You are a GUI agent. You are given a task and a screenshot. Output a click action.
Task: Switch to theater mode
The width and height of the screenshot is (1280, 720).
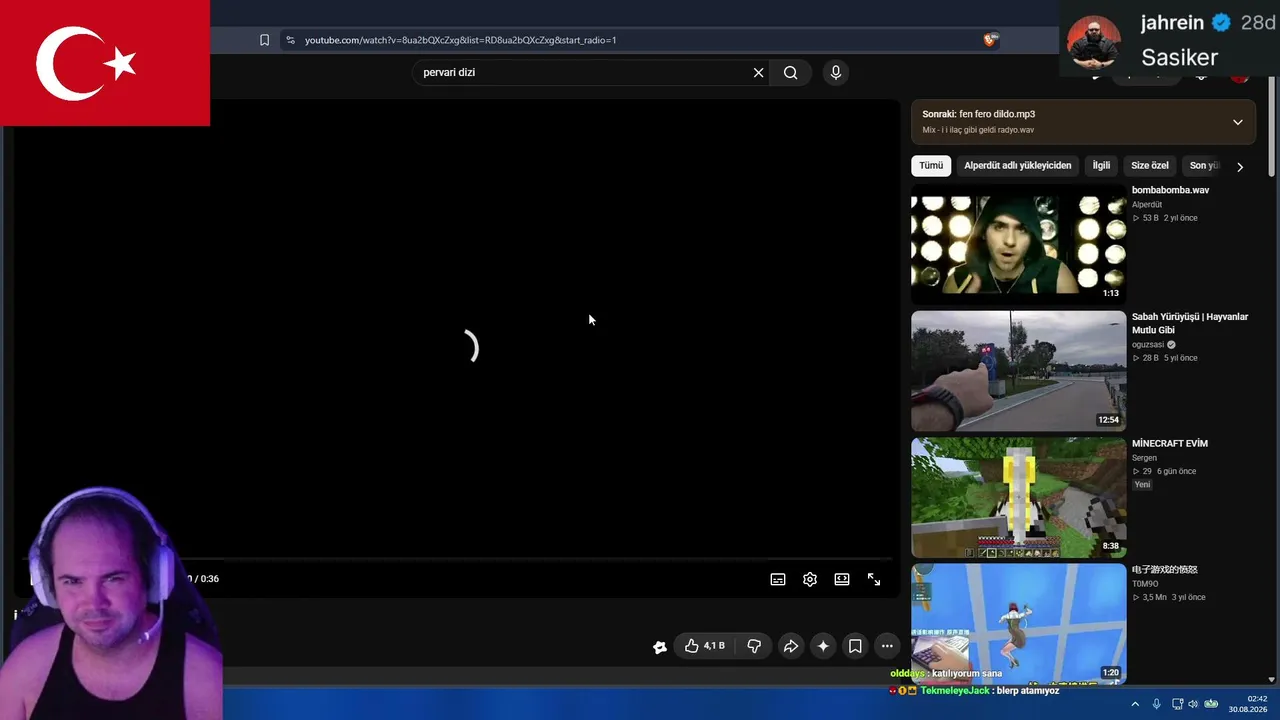pos(842,579)
